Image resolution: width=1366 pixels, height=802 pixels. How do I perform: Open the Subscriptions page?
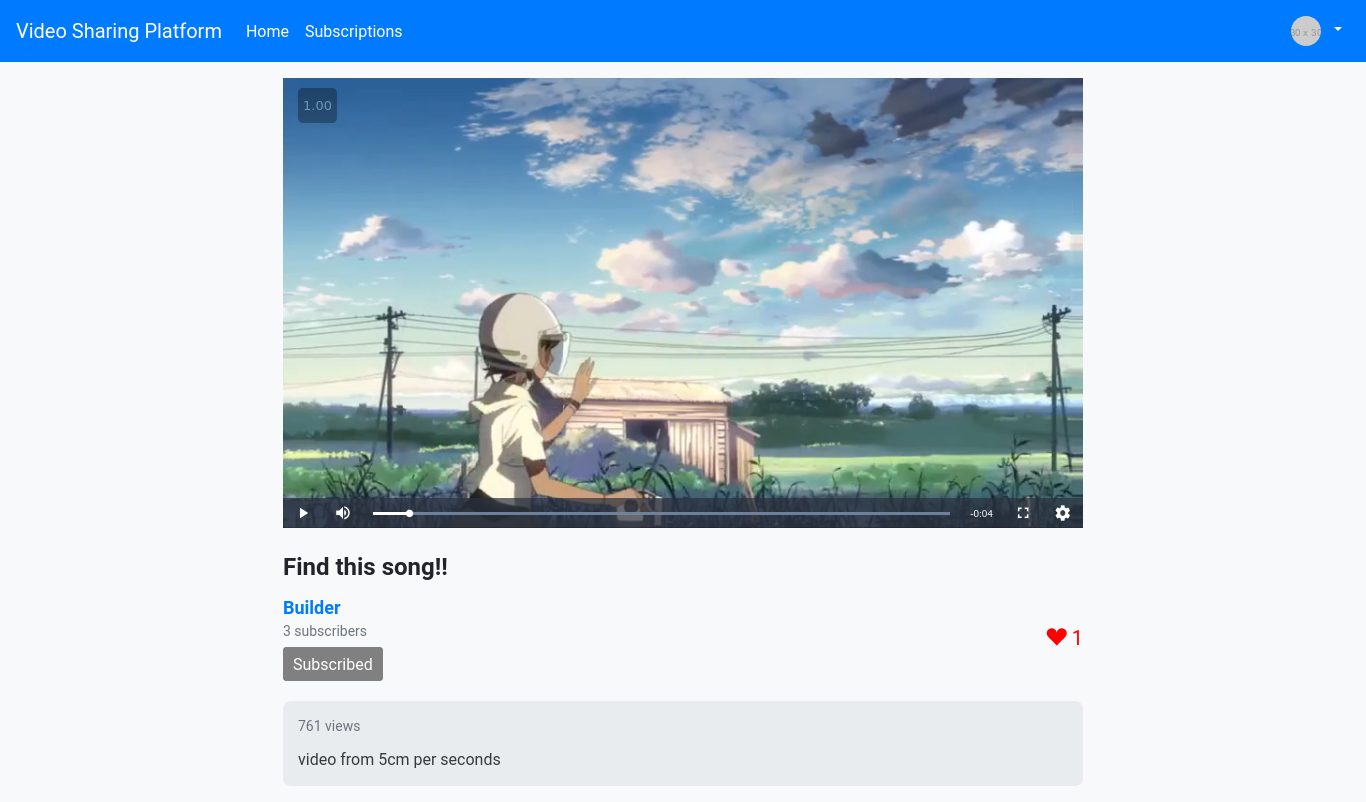tap(353, 31)
